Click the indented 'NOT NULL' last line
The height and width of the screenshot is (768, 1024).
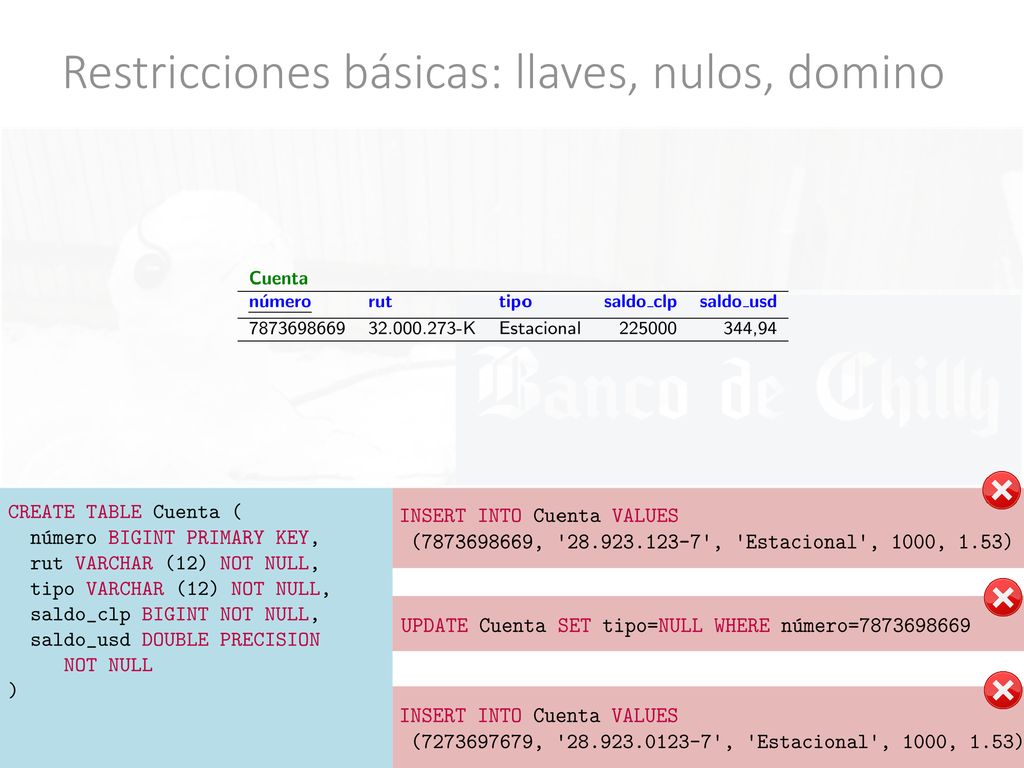click(108, 665)
